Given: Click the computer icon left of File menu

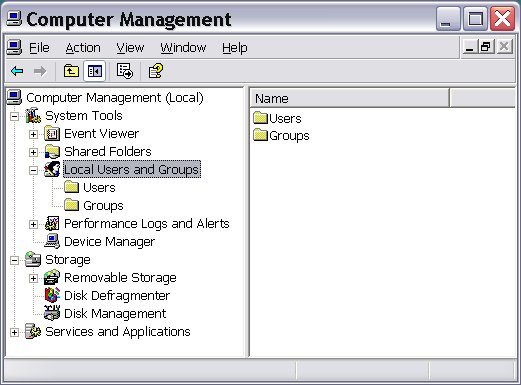Looking at the screenshot, I should [x=14, y=47].
